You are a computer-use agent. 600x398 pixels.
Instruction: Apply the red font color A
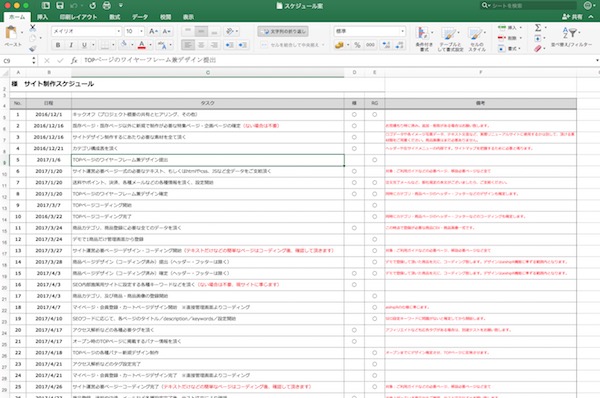[x=142, y=45]
